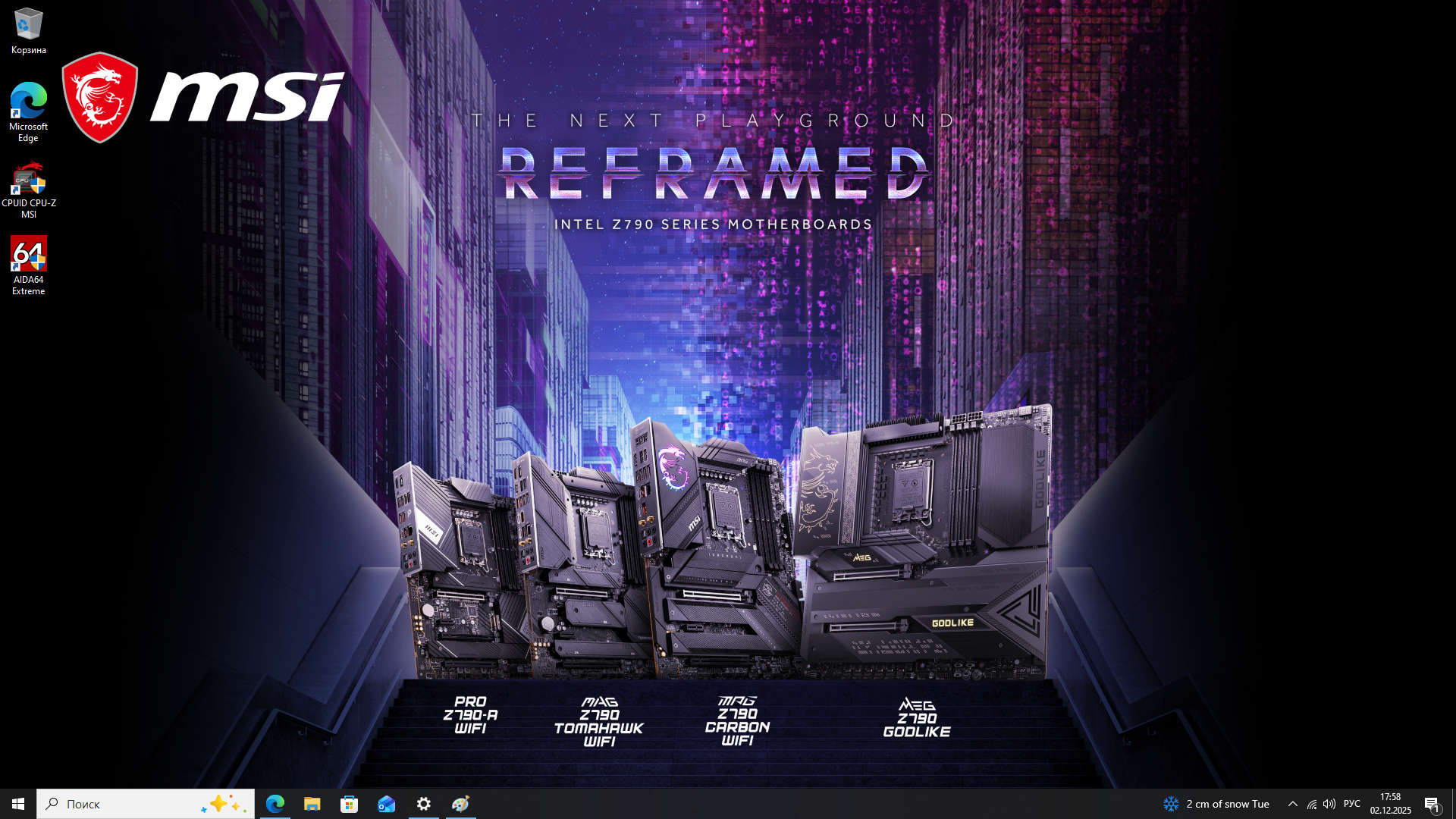Screen dimensions: 1456x819
Task: Open Microsoft Store from the taskbar
Action: (349, 804)
